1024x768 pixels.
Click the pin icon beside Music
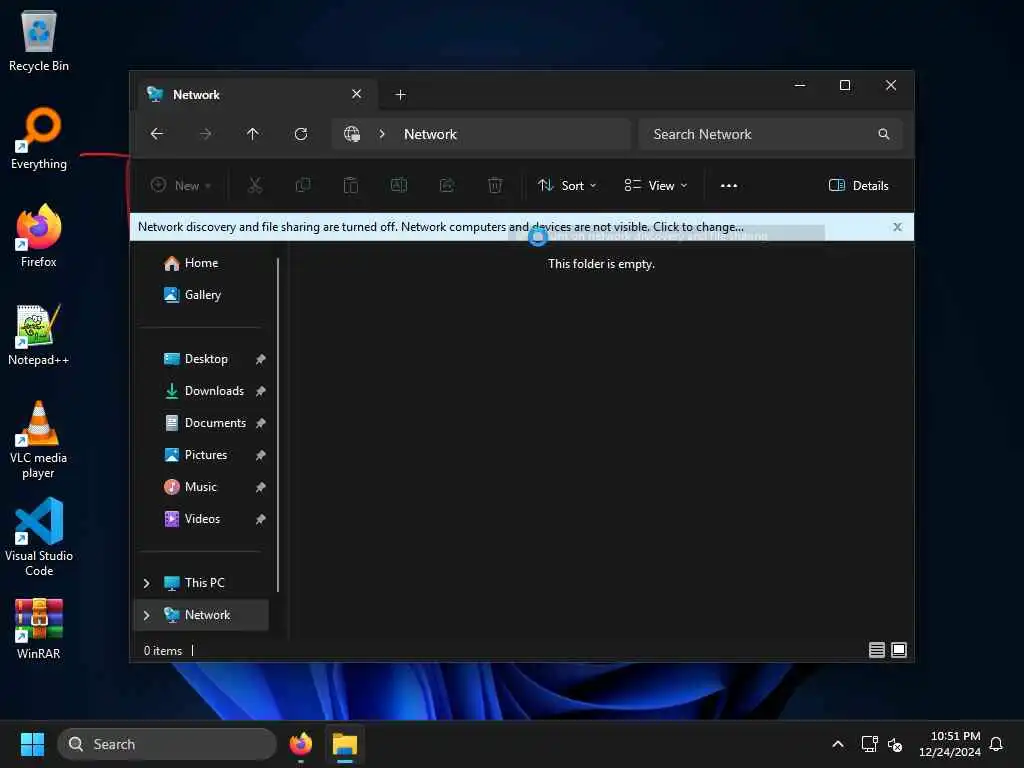point(261,487)
